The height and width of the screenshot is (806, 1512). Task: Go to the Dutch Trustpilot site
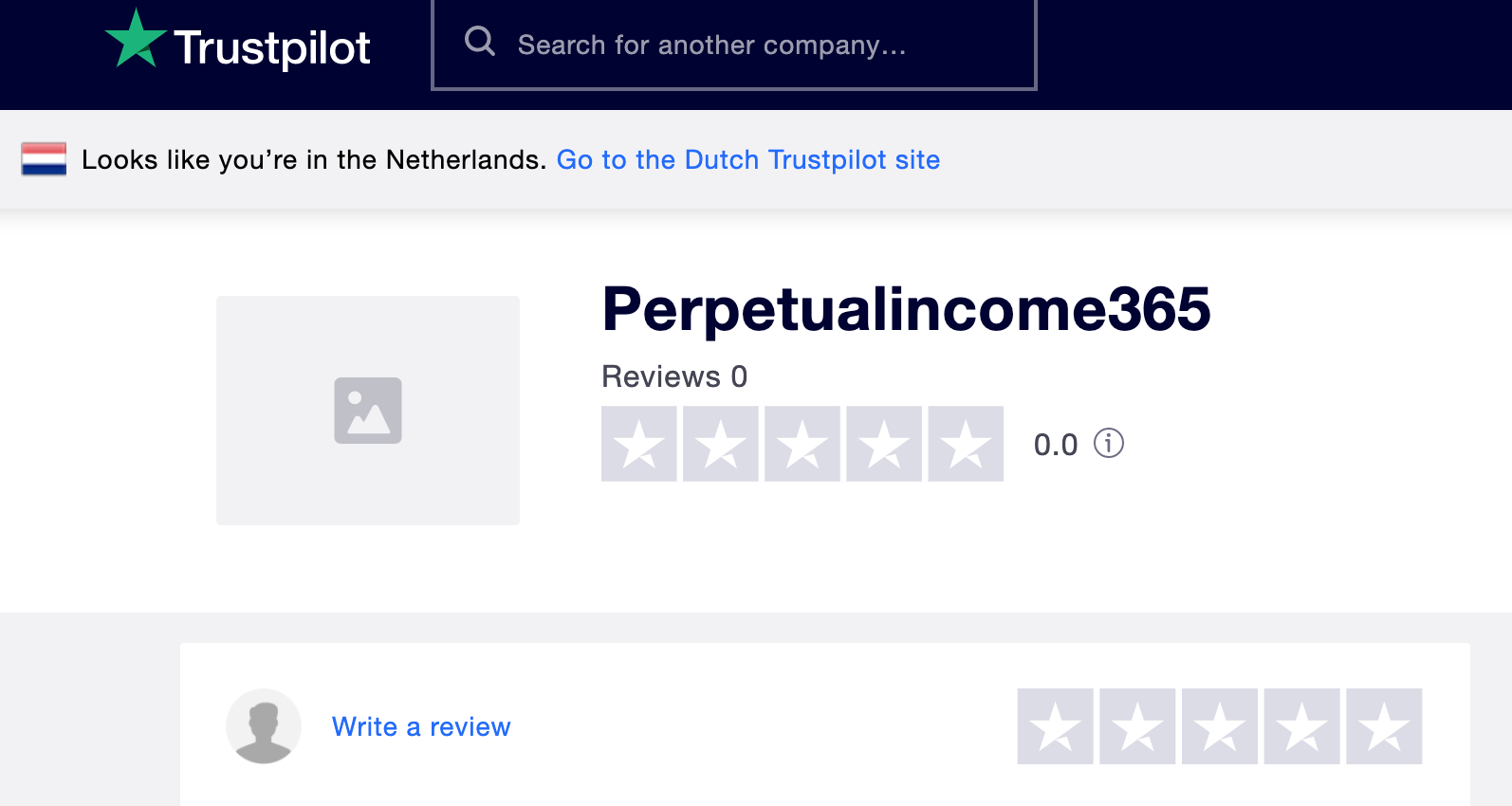pos(748,159)
